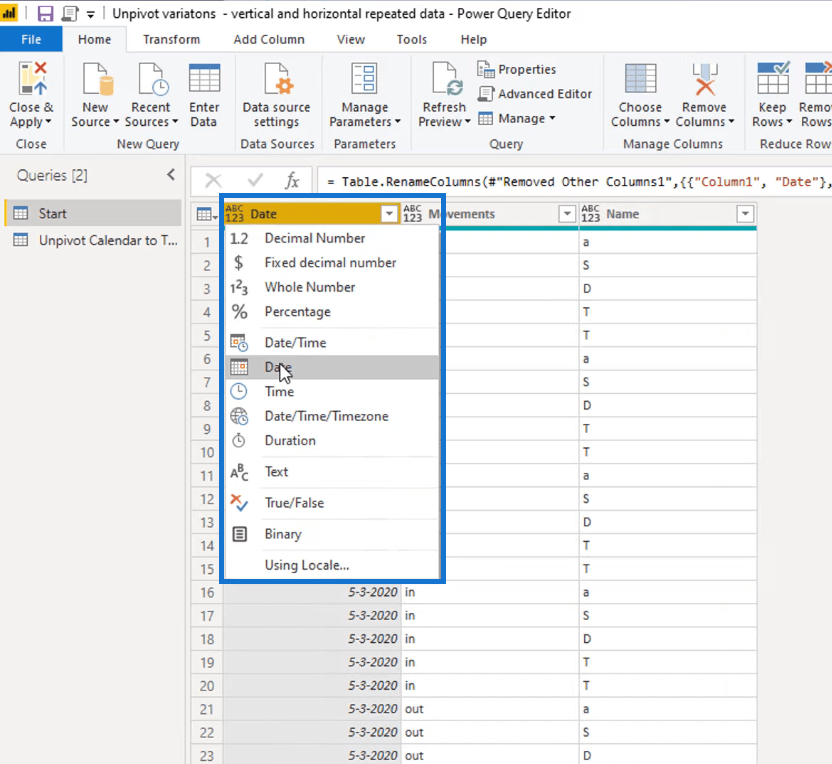Click the Date column ABC123 type icon
The height and width of the screenshot is (764, 832).
coord(235,214)
